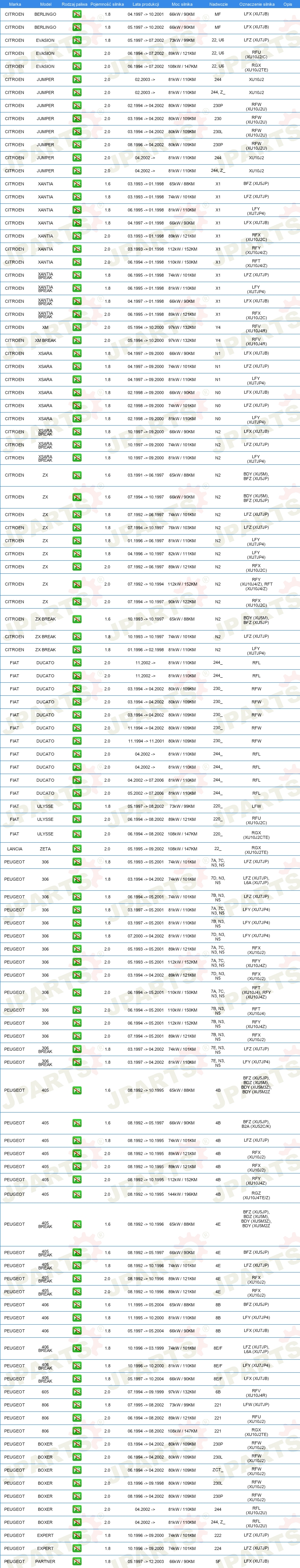Click the fuel icon in the LANCIA ZETA row
The image size is (300, 1568).
[x=77, y=848]
